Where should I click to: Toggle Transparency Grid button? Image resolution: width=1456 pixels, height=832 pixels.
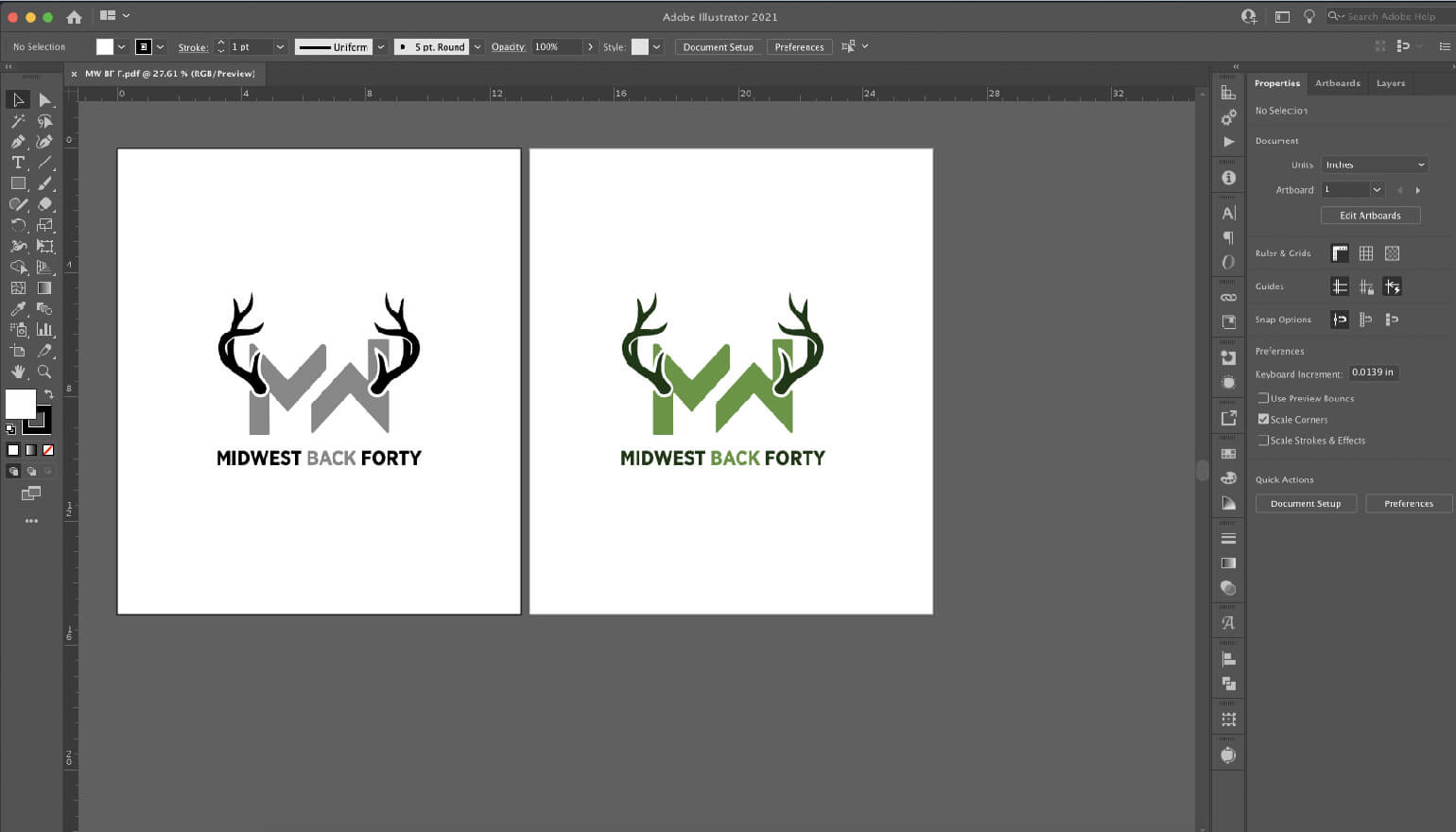coord(1392,253)
